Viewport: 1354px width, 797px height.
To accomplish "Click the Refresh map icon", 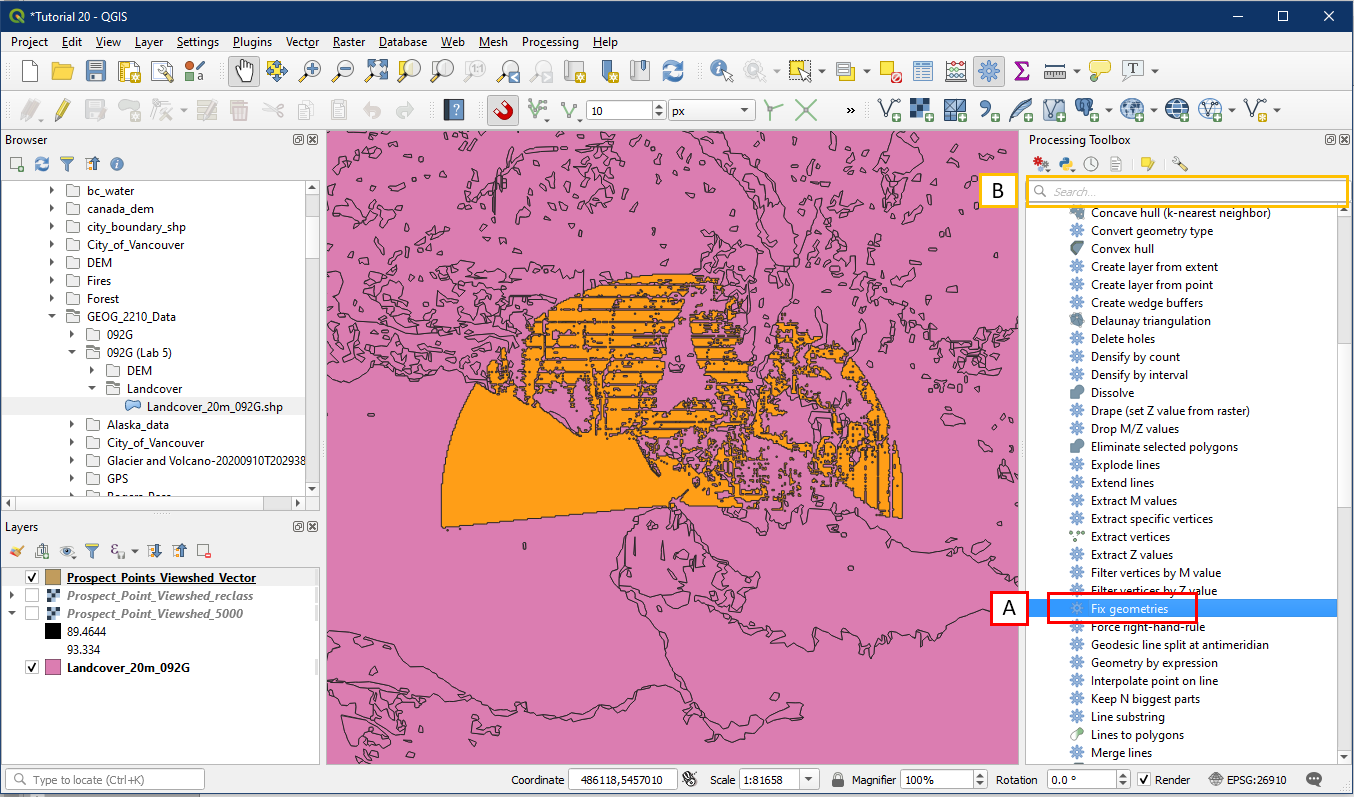I will tap(673, 71).
